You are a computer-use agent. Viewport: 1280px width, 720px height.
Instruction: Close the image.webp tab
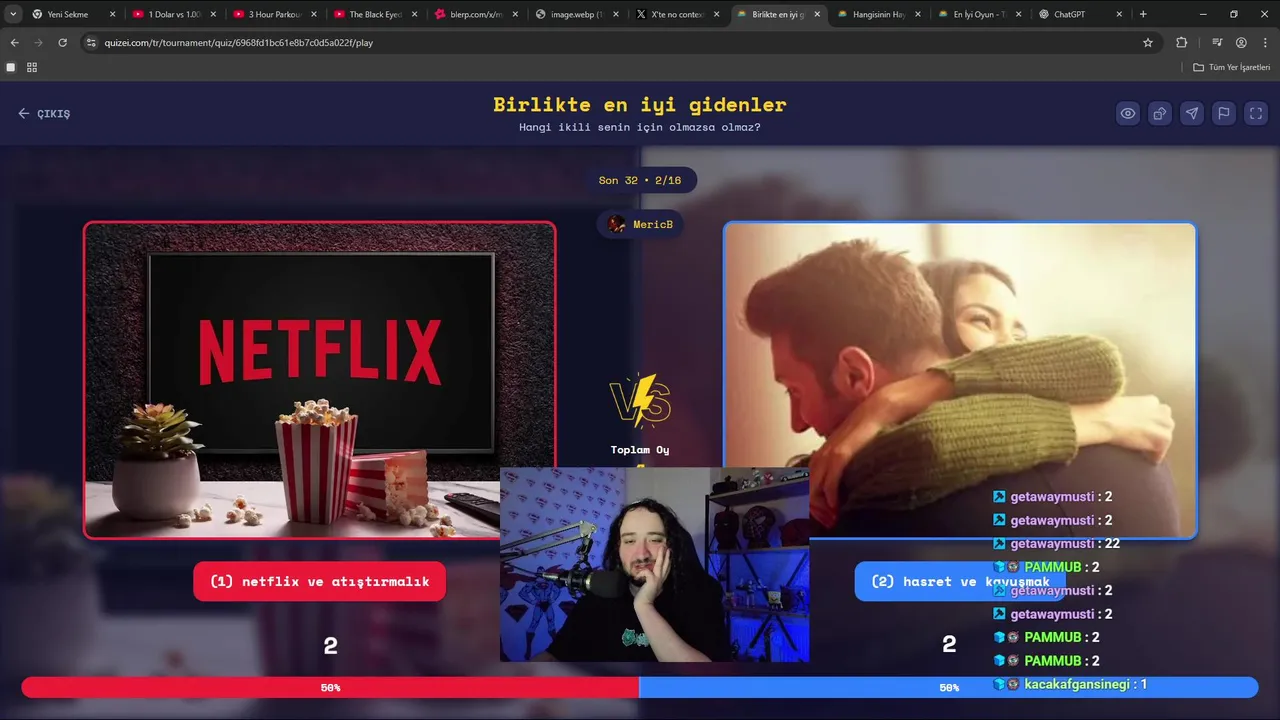click(x=615, y=14)
